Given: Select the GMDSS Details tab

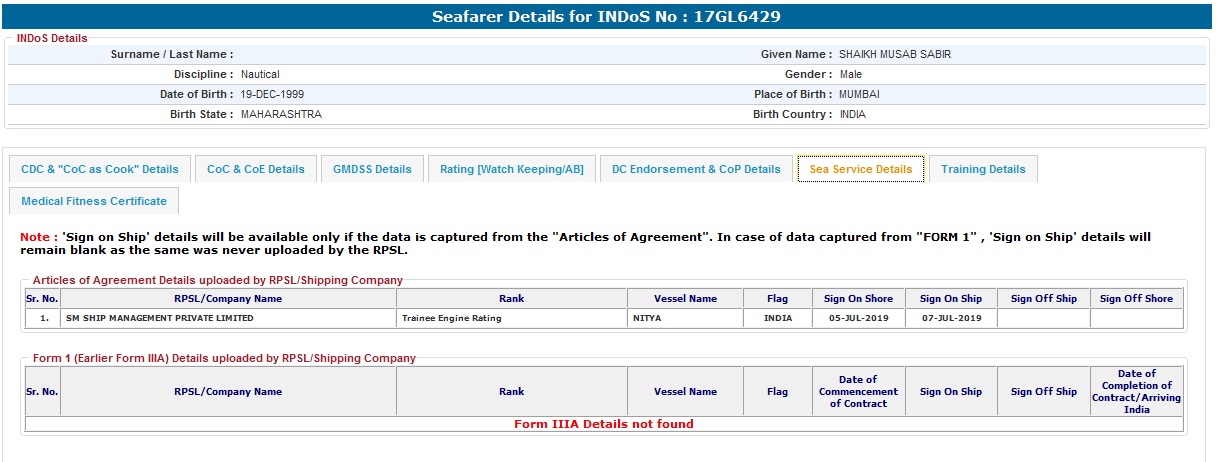Looking at the screenshot, I should (x=372, y=169).
